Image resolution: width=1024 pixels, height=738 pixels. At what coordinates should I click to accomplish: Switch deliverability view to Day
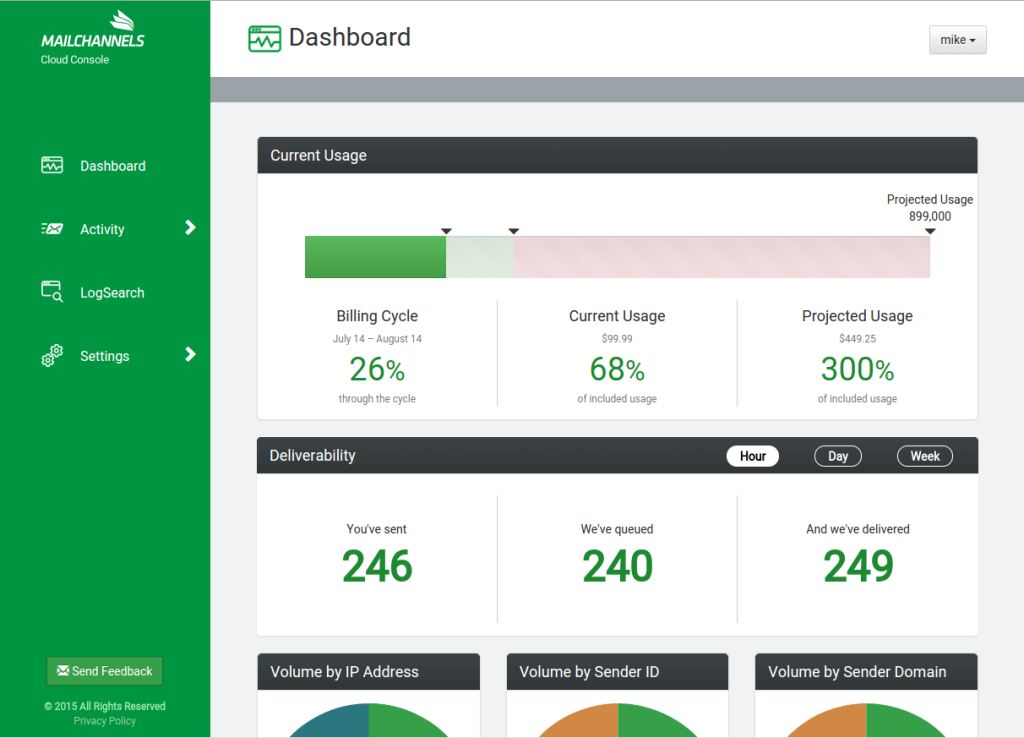[x=838, y=456]
